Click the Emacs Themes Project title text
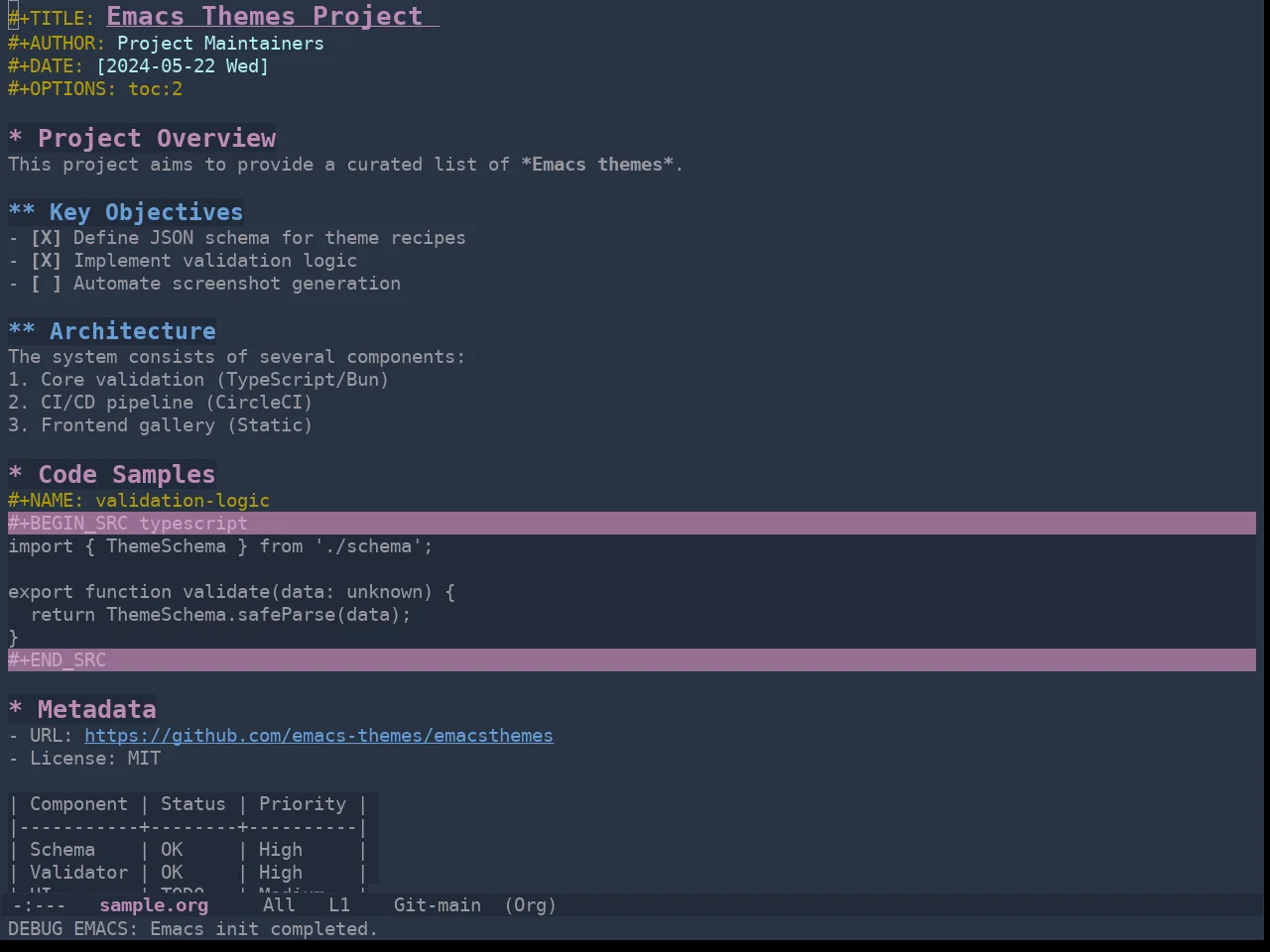 tap(265, 17)
